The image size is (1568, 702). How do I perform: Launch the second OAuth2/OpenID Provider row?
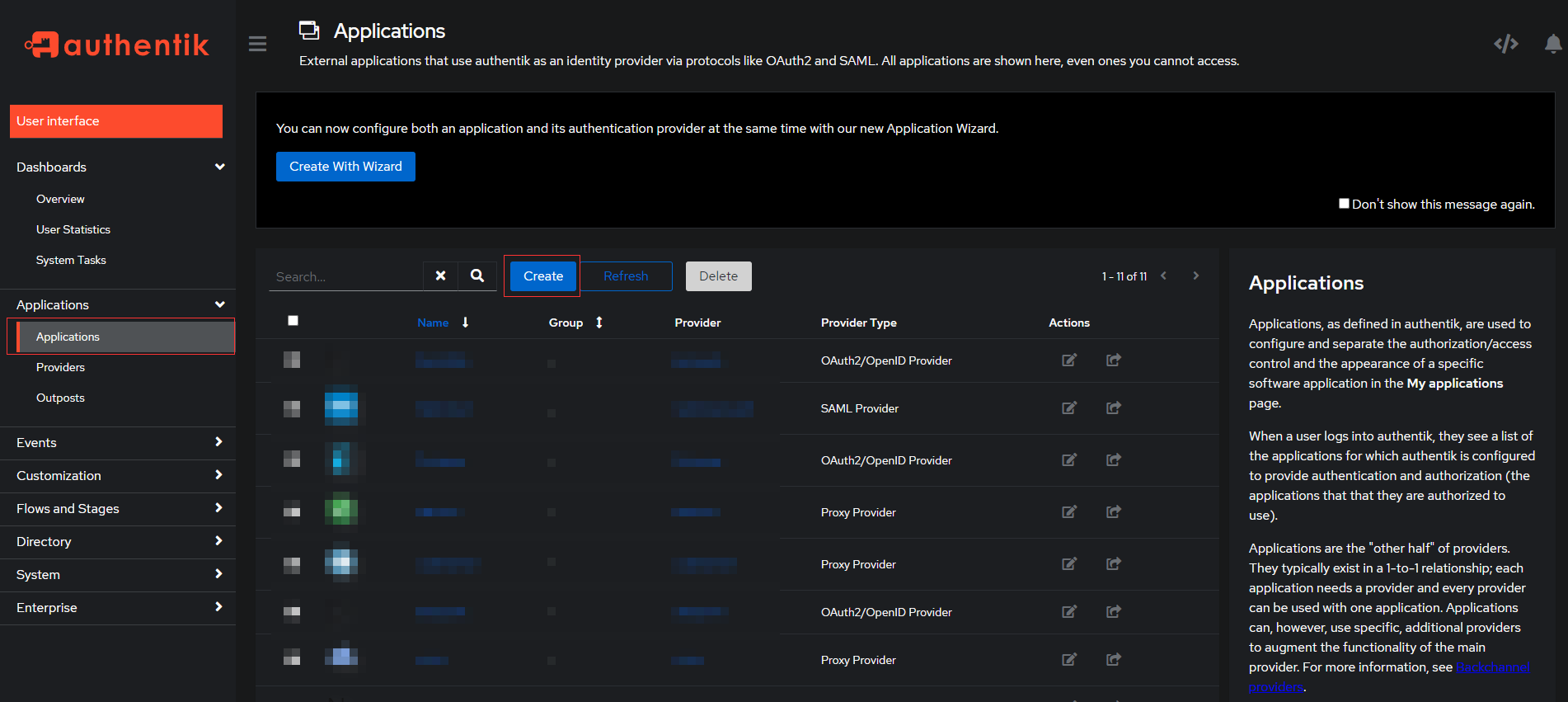click(x=1114, y=459)
